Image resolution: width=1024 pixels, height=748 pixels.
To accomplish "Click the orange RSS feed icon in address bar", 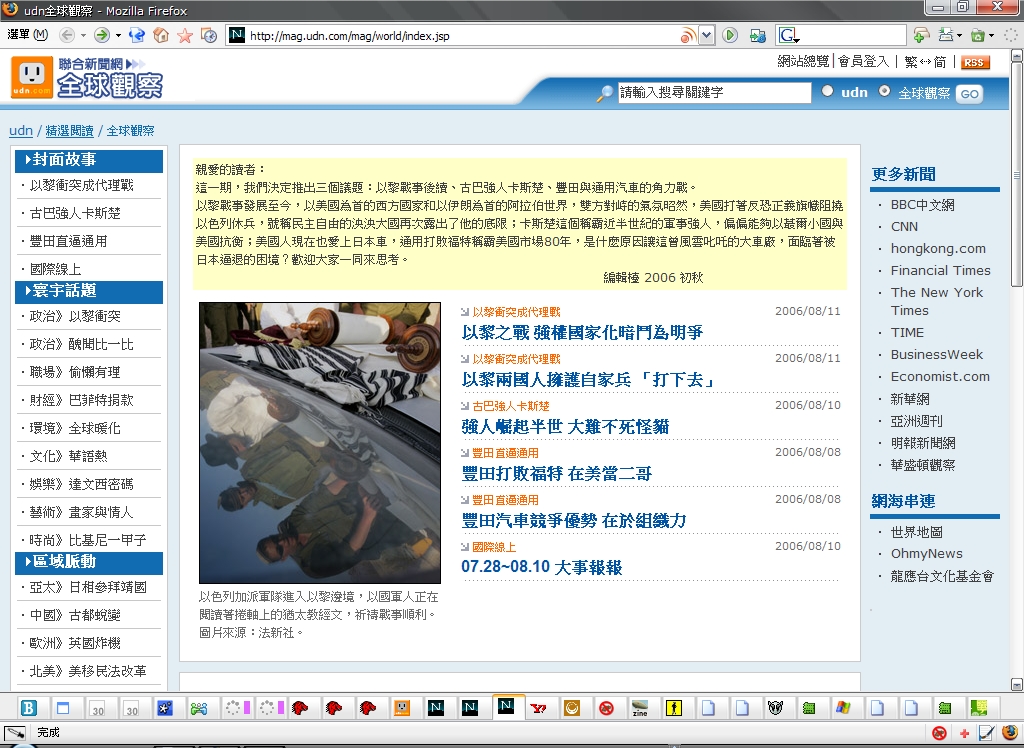I will 687,35.
